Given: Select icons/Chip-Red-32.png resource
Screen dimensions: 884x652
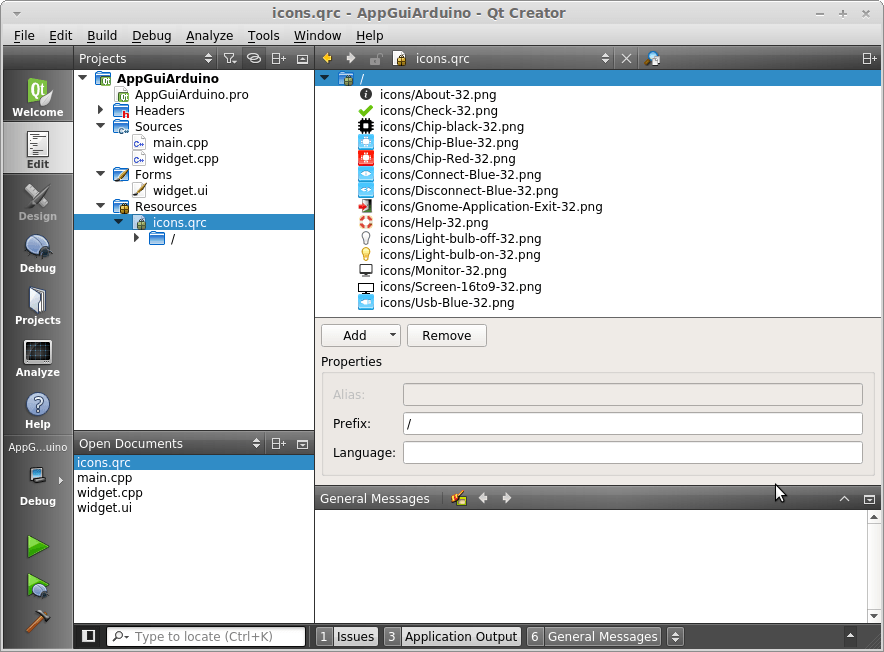Looking at the screenshot, I should [448, 158].
